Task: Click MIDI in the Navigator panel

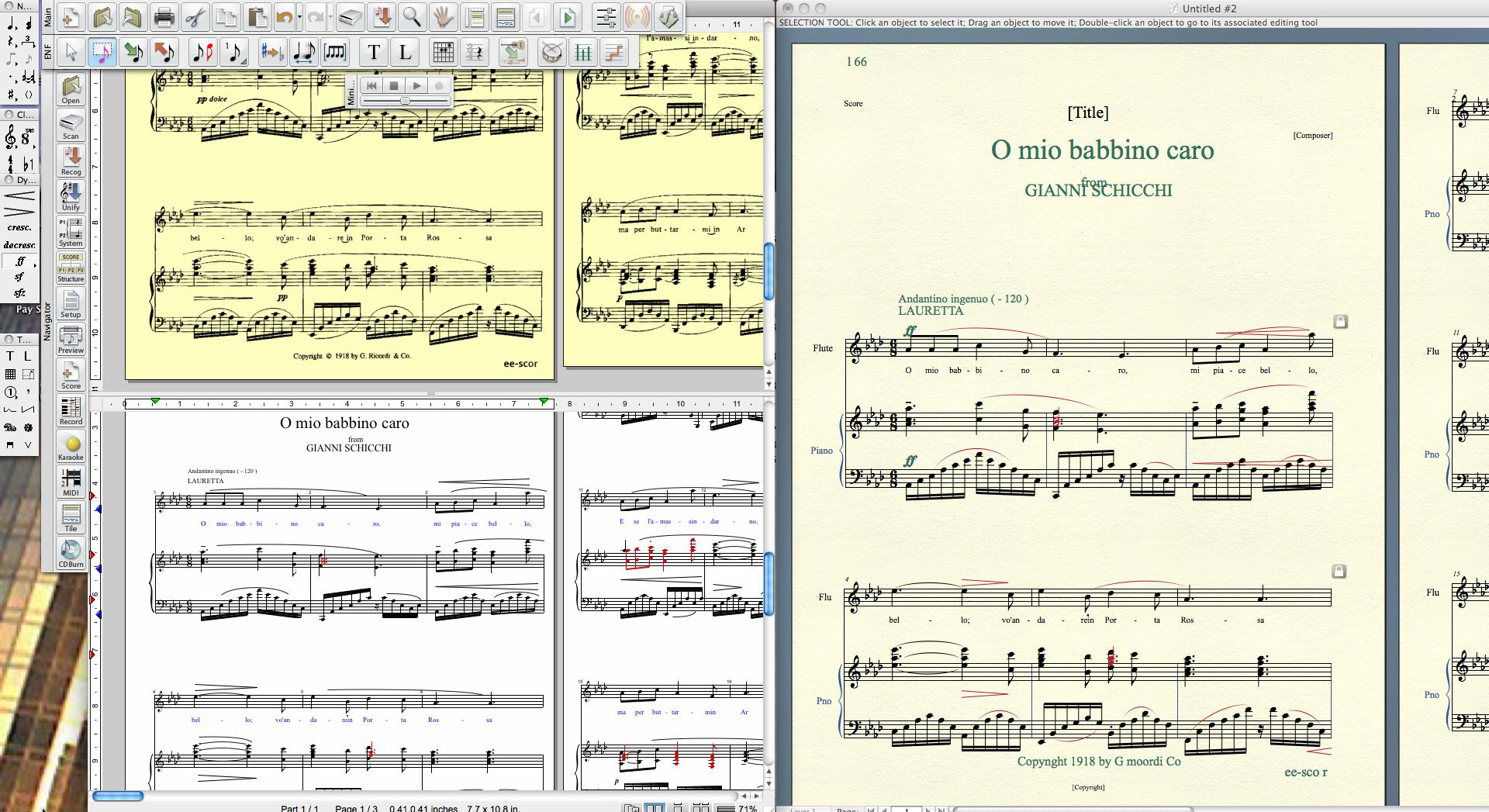Action: tap(71, 482)
